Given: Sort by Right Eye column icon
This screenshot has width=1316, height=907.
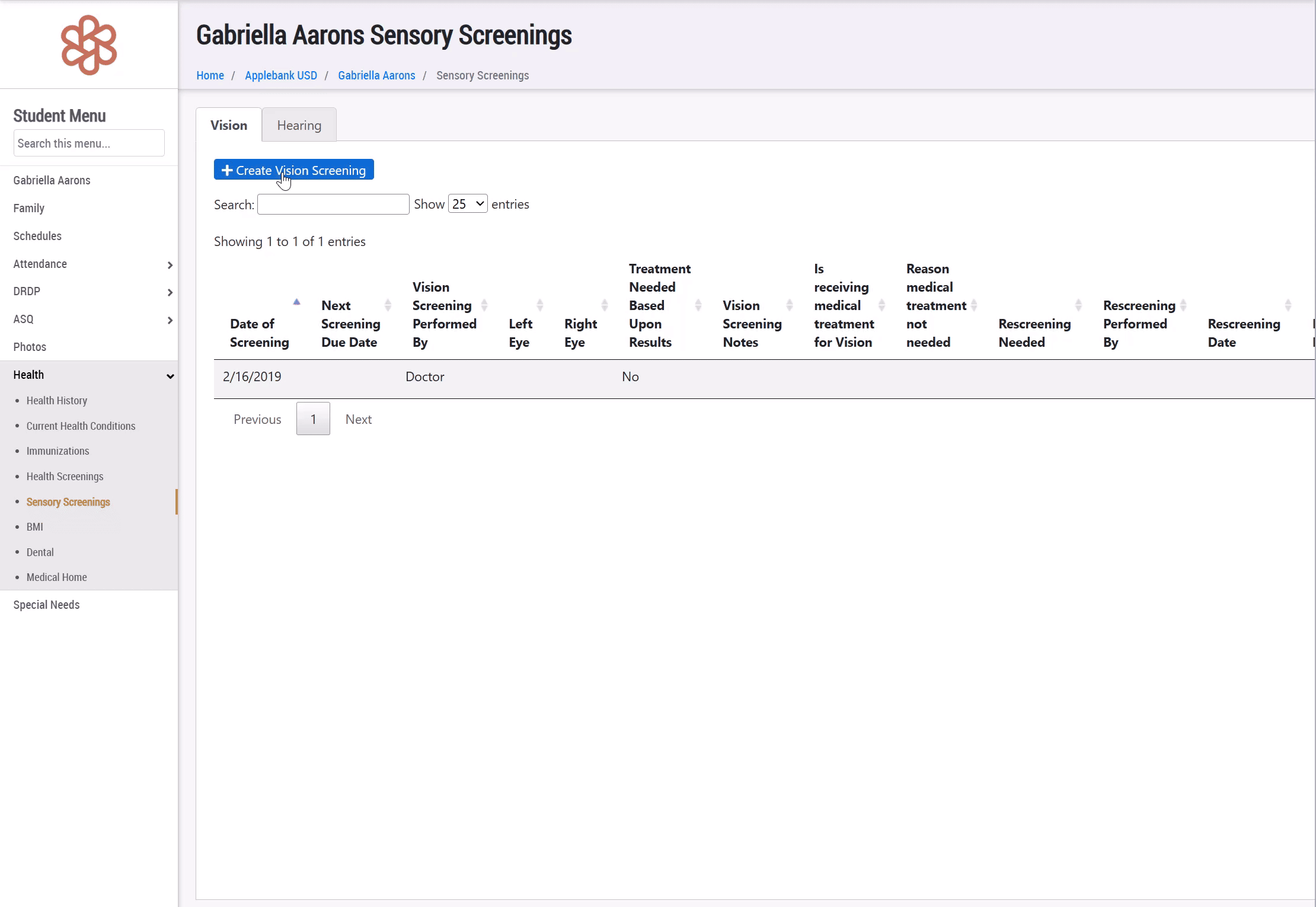Looking at the screenshot, I should [604, 305].
